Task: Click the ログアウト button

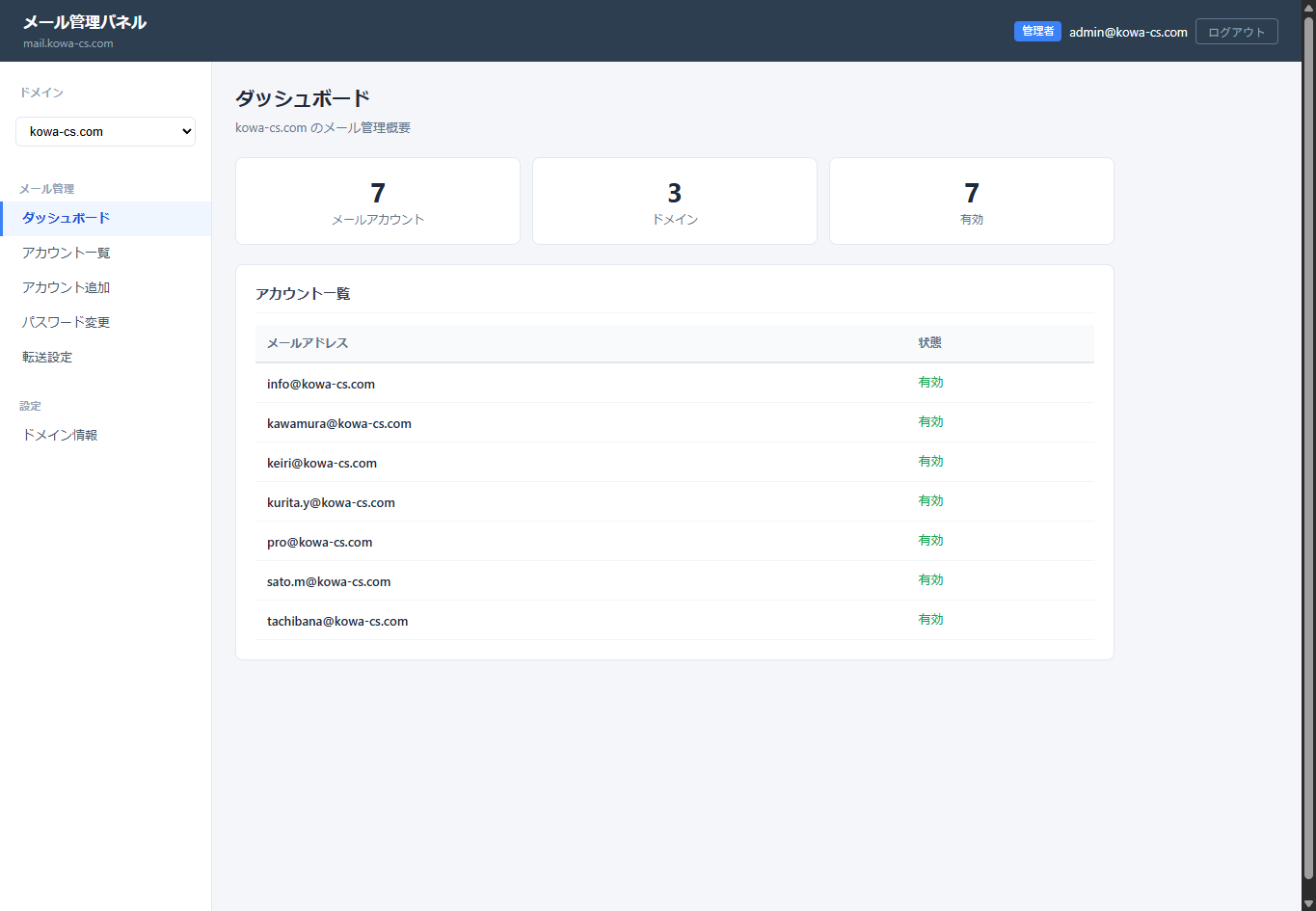Action: [1236, 32]
